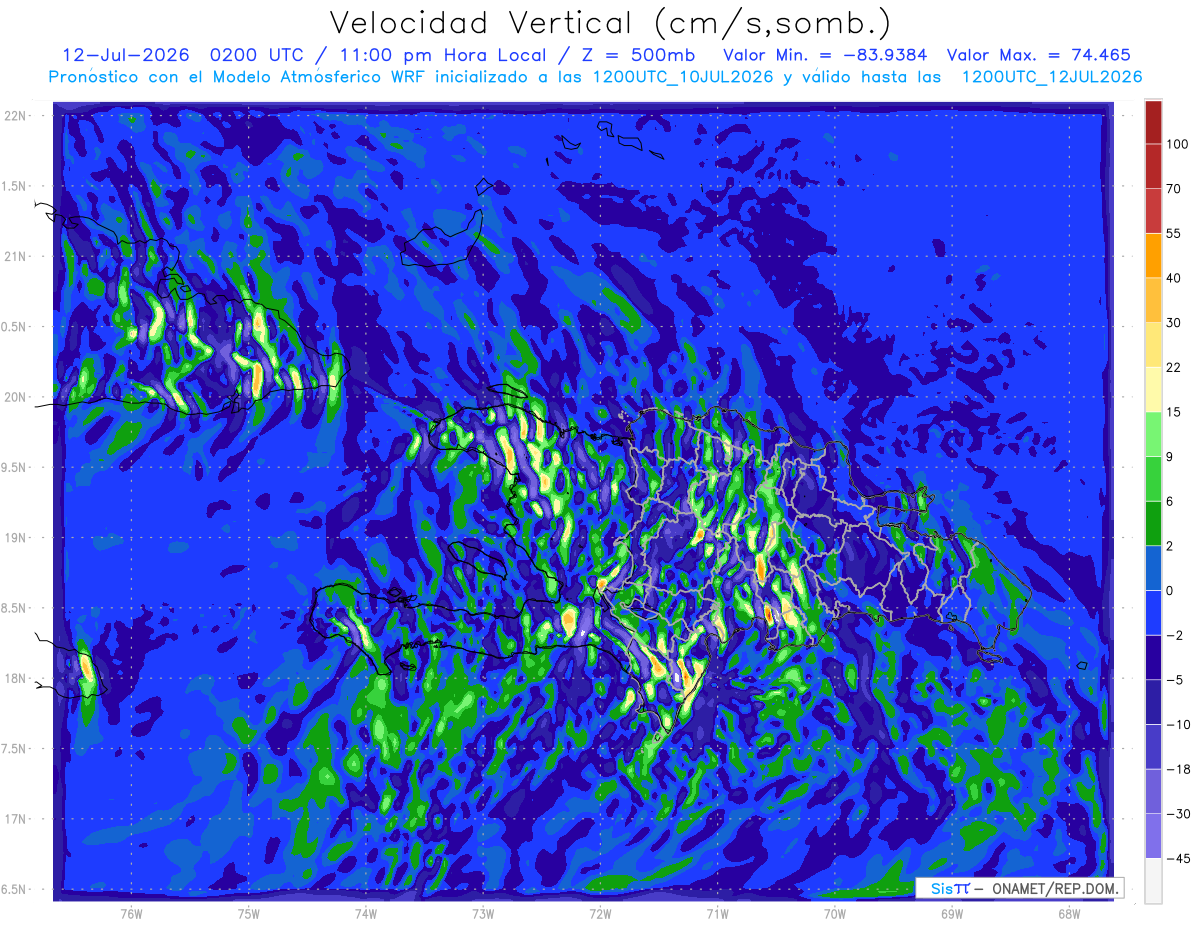Select the date text "12-Jul-2026"
1200x927 pixels.
tap(125, 55)
